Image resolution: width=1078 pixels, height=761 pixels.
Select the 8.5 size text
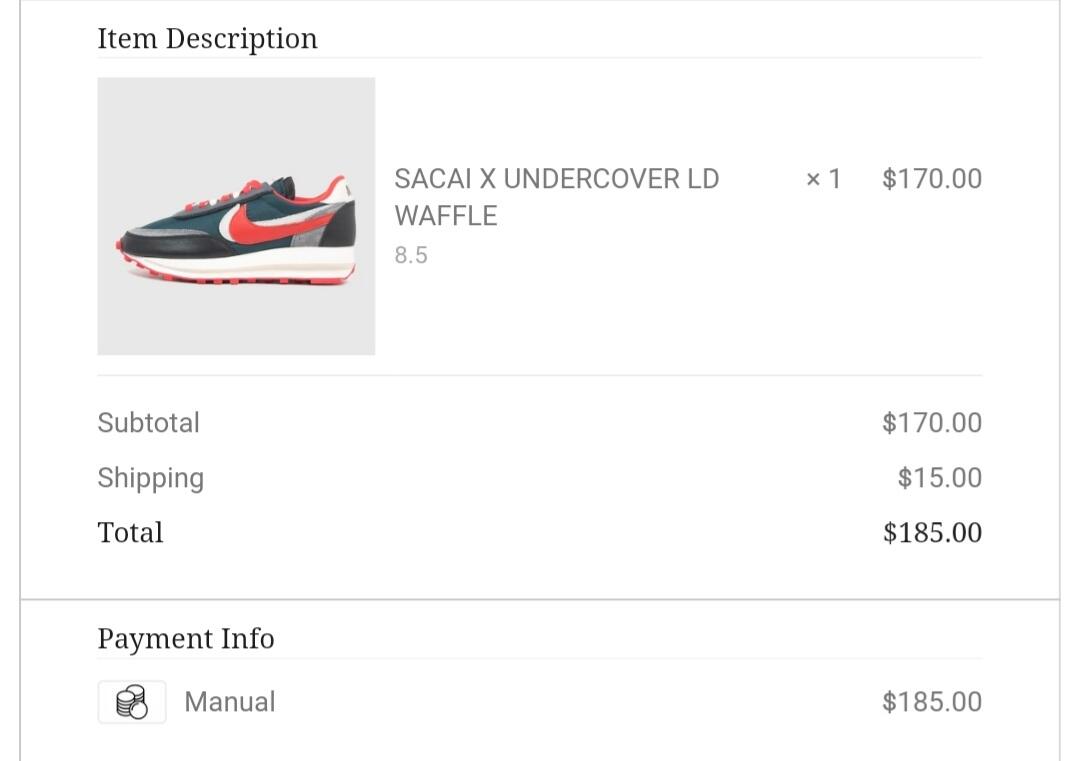(411, 255)
